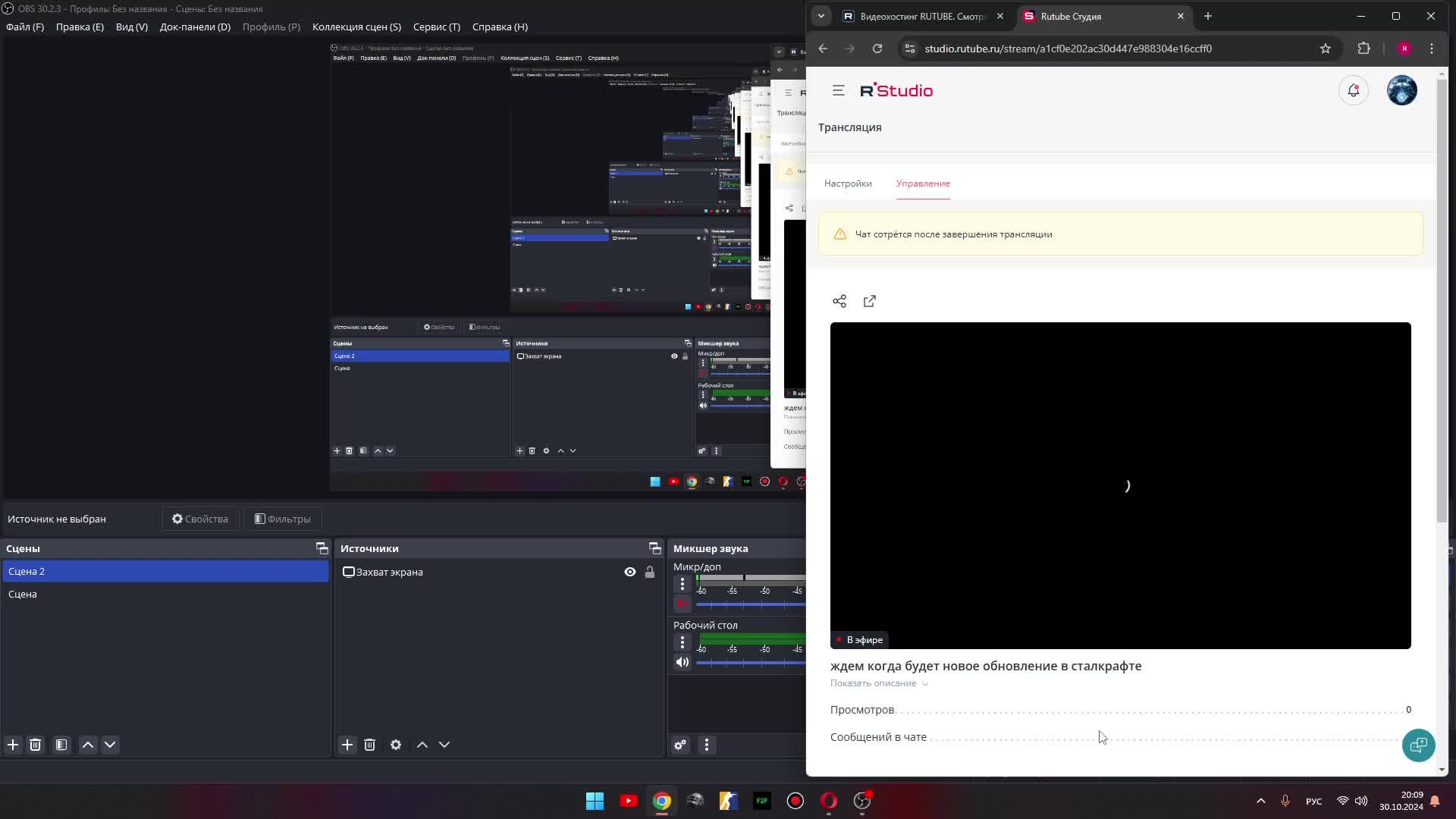Viewport: 1456px width, 819px height.
Task: Remove selected source trash icon
Action: point(369,745)
